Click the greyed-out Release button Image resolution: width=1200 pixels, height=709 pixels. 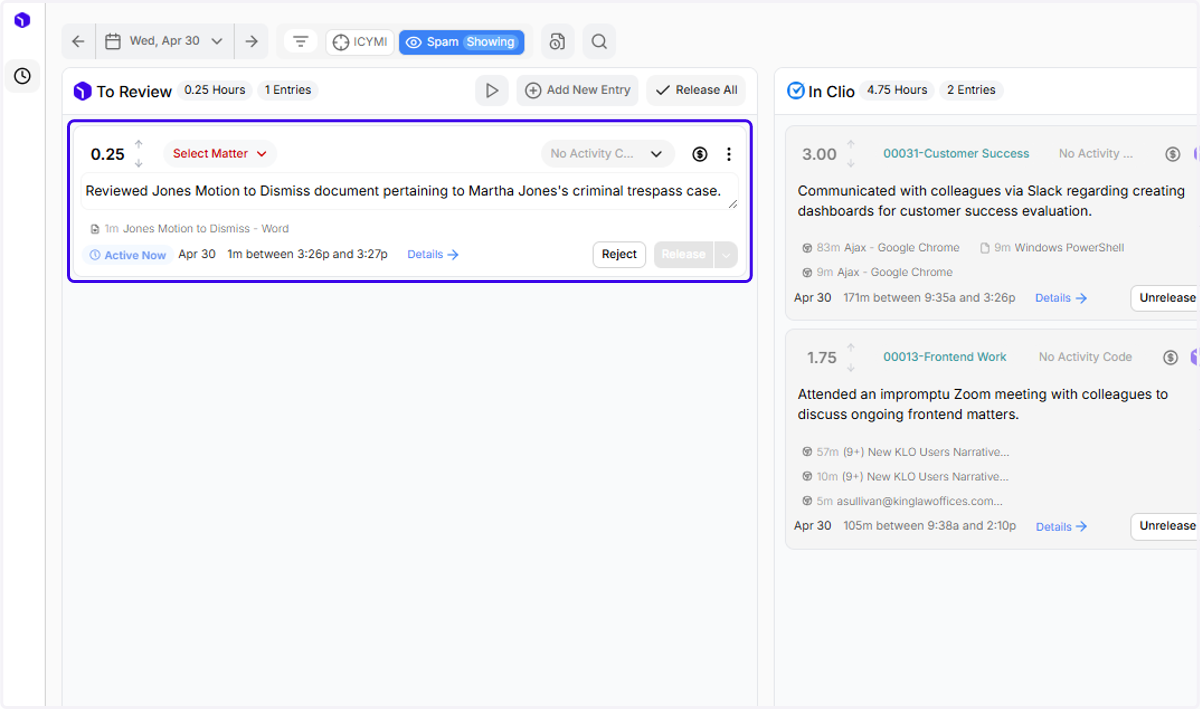click(x=684, y=254)
